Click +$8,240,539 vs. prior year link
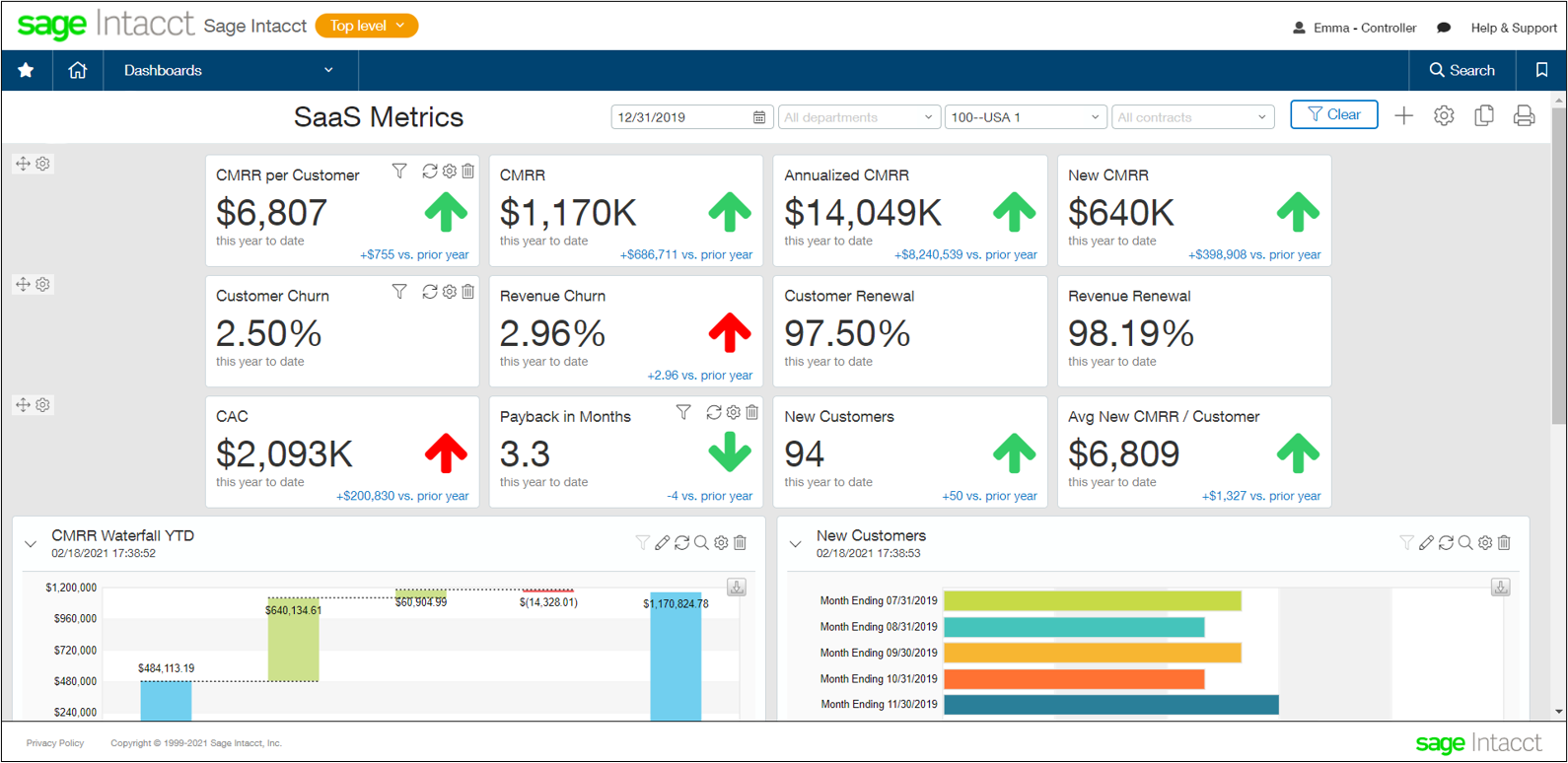Screen dimensions: 1568x763 point(965,254)
